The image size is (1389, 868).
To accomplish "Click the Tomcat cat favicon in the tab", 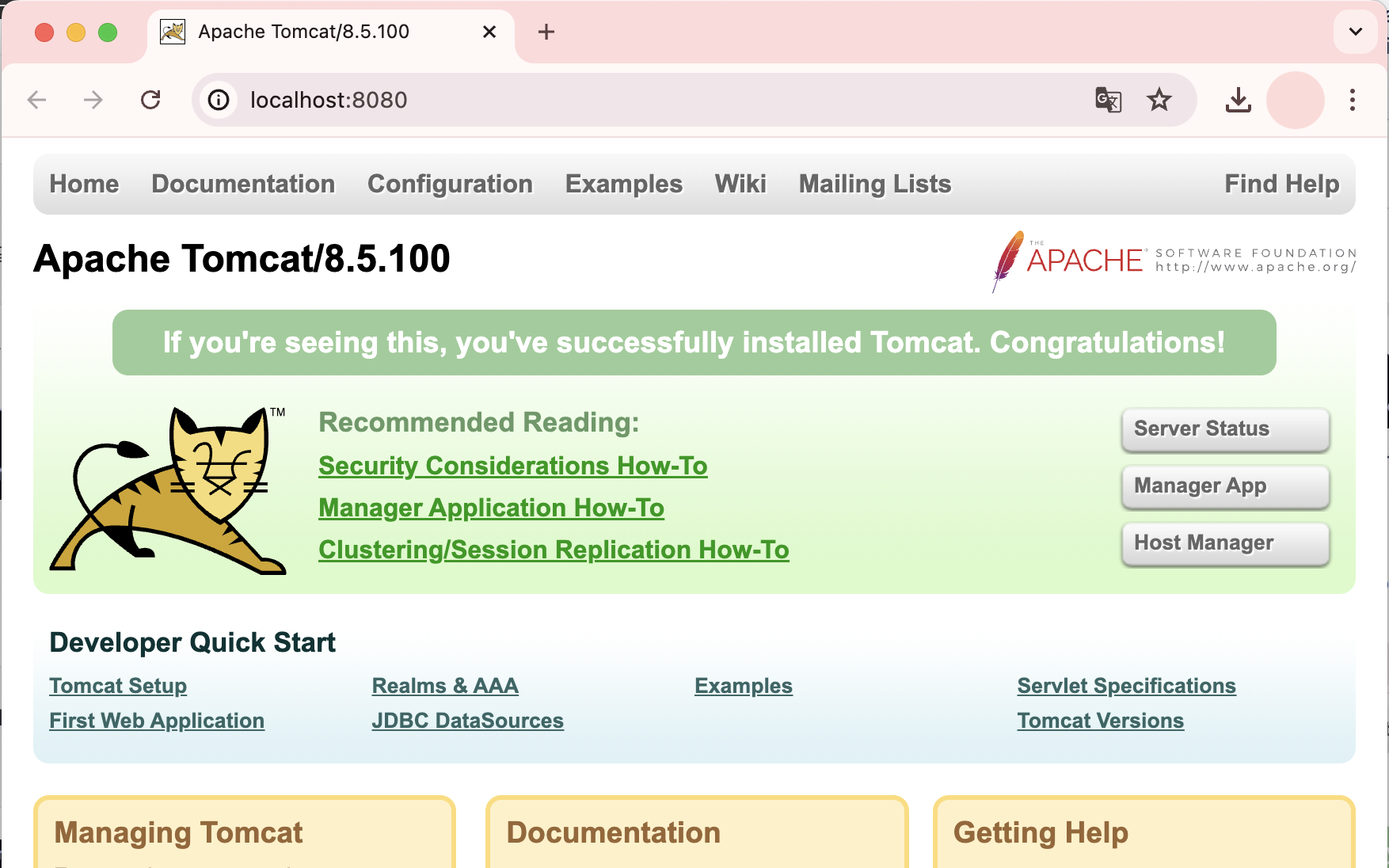I will click(173, 32).
